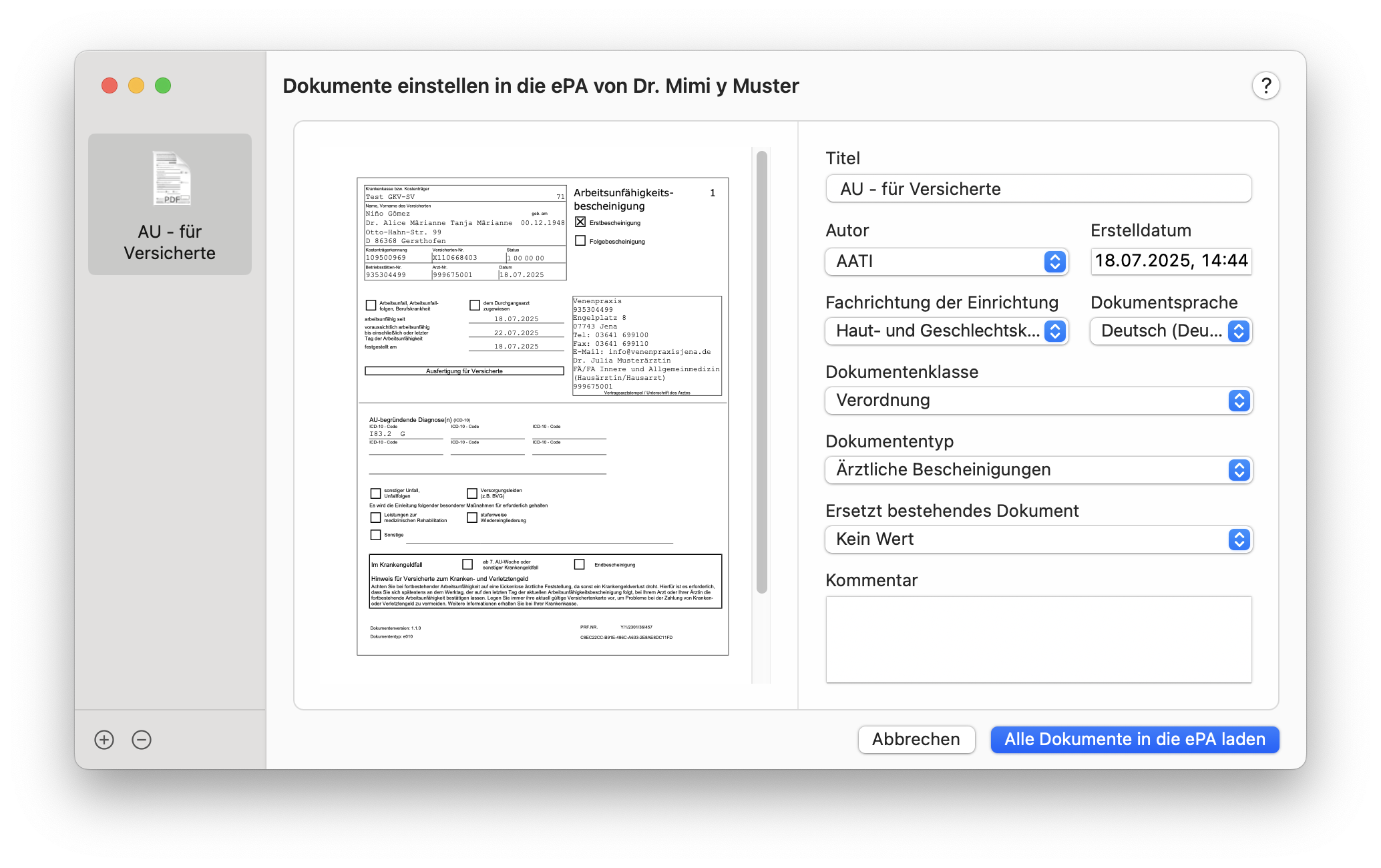Click the ICD code I83.2 G in preview

tap(387, 434)
